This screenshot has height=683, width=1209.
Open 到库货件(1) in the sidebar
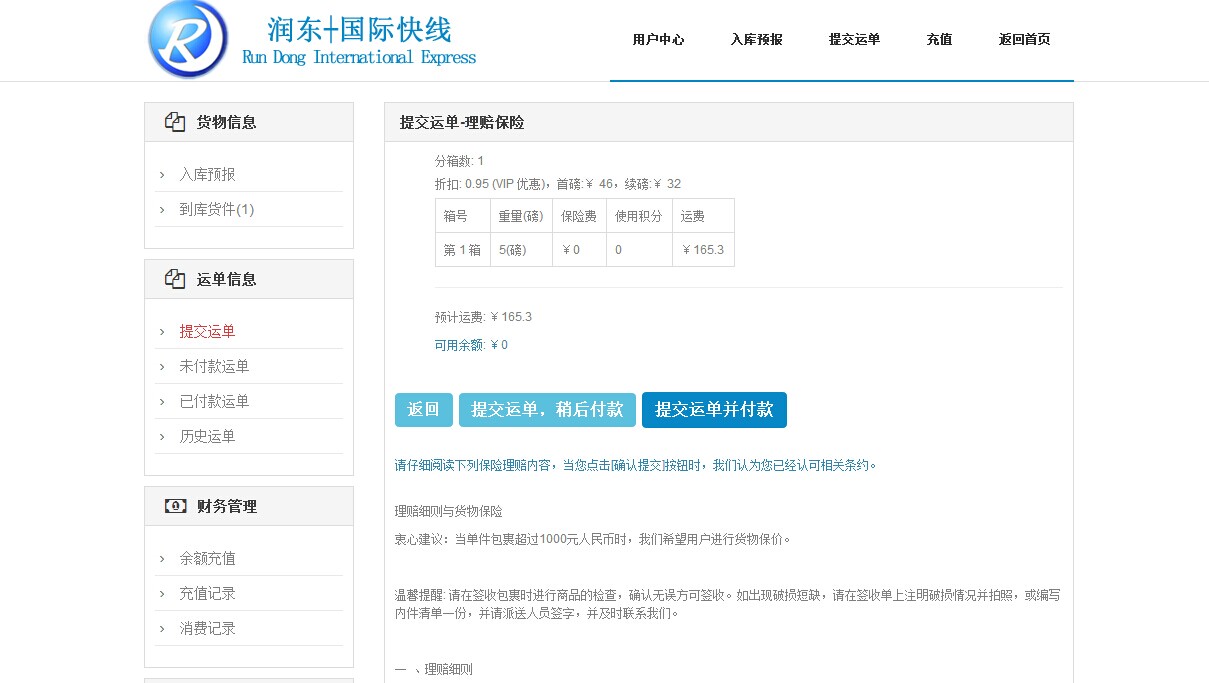coord(217,209)
